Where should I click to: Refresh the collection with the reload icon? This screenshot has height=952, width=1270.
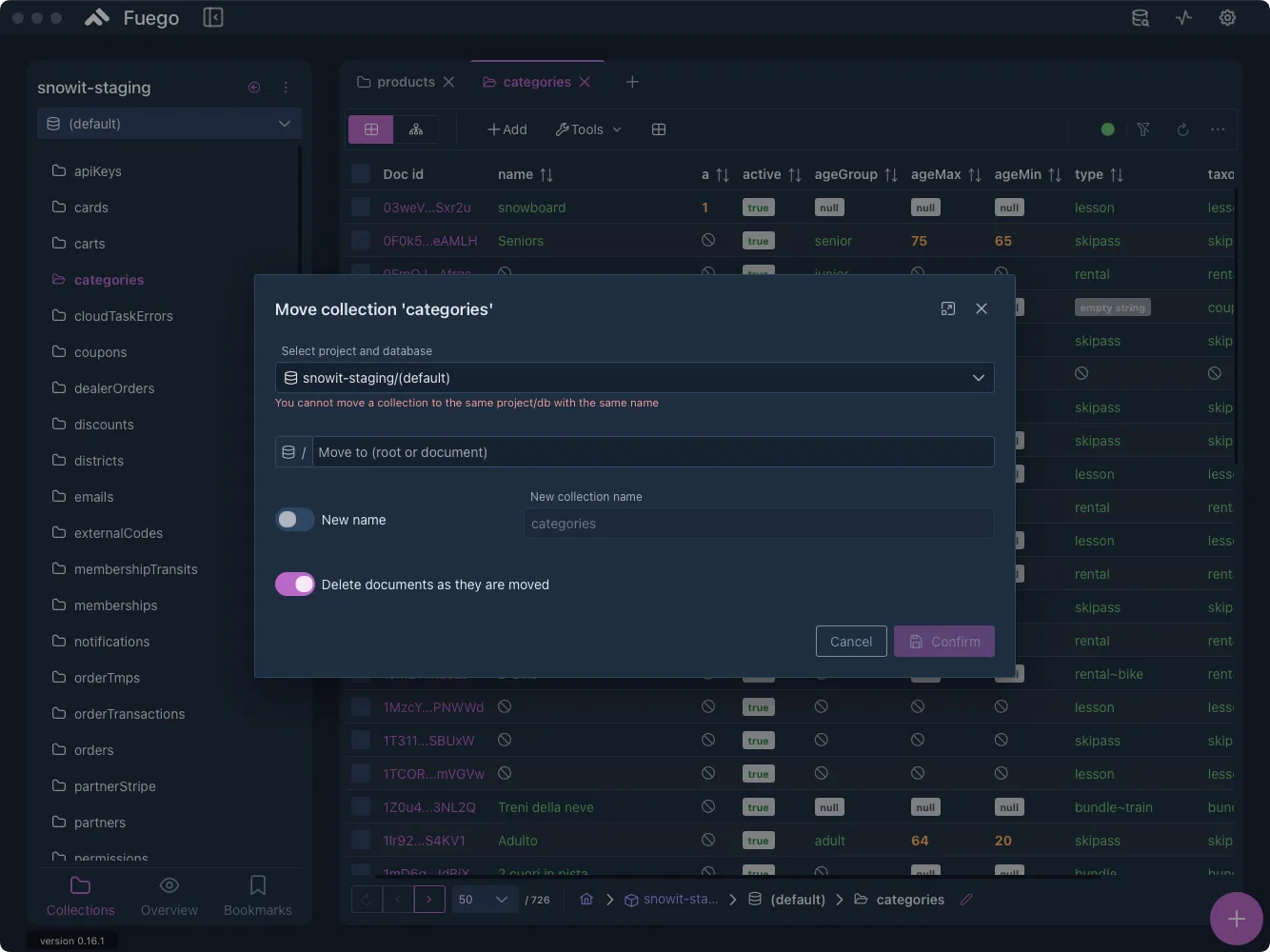1182,129
